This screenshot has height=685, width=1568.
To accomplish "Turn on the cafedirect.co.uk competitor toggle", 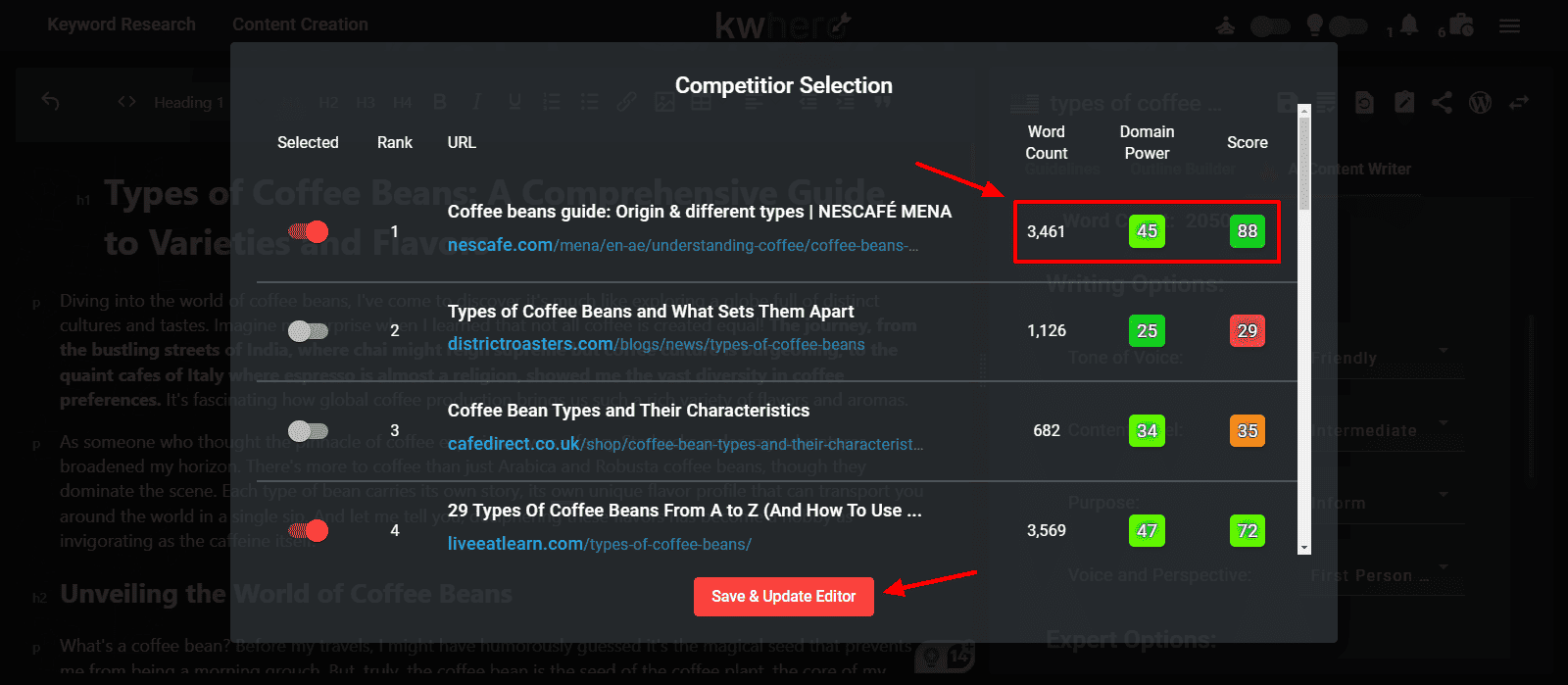I will (309, 431).
